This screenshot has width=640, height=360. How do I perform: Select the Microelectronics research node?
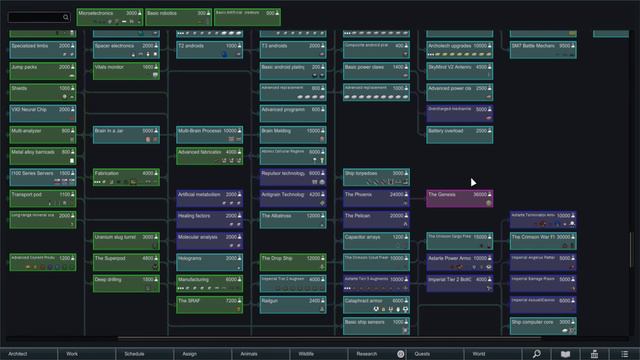click(110, 17)
